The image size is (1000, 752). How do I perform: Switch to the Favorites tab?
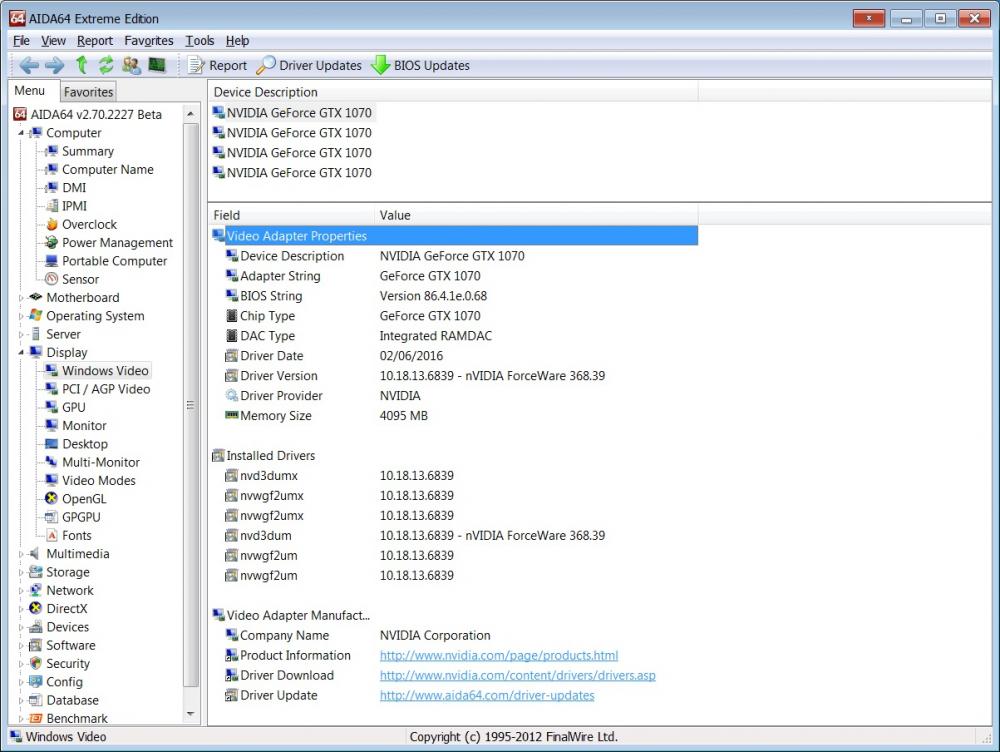[88, 92]
